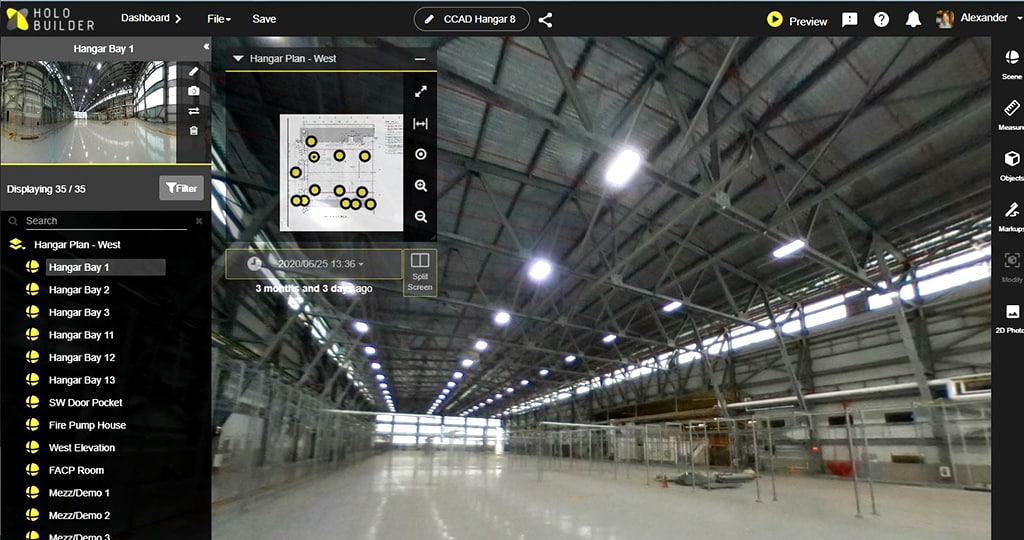Zoom in on the floor plan minimap

pos(420,186)
